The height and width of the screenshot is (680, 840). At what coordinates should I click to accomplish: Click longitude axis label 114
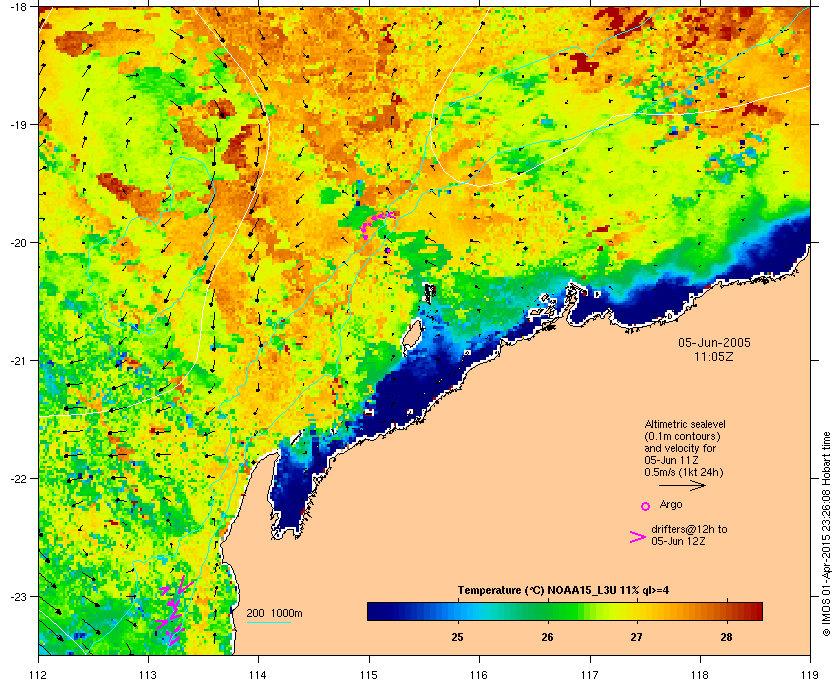(258, 675)
